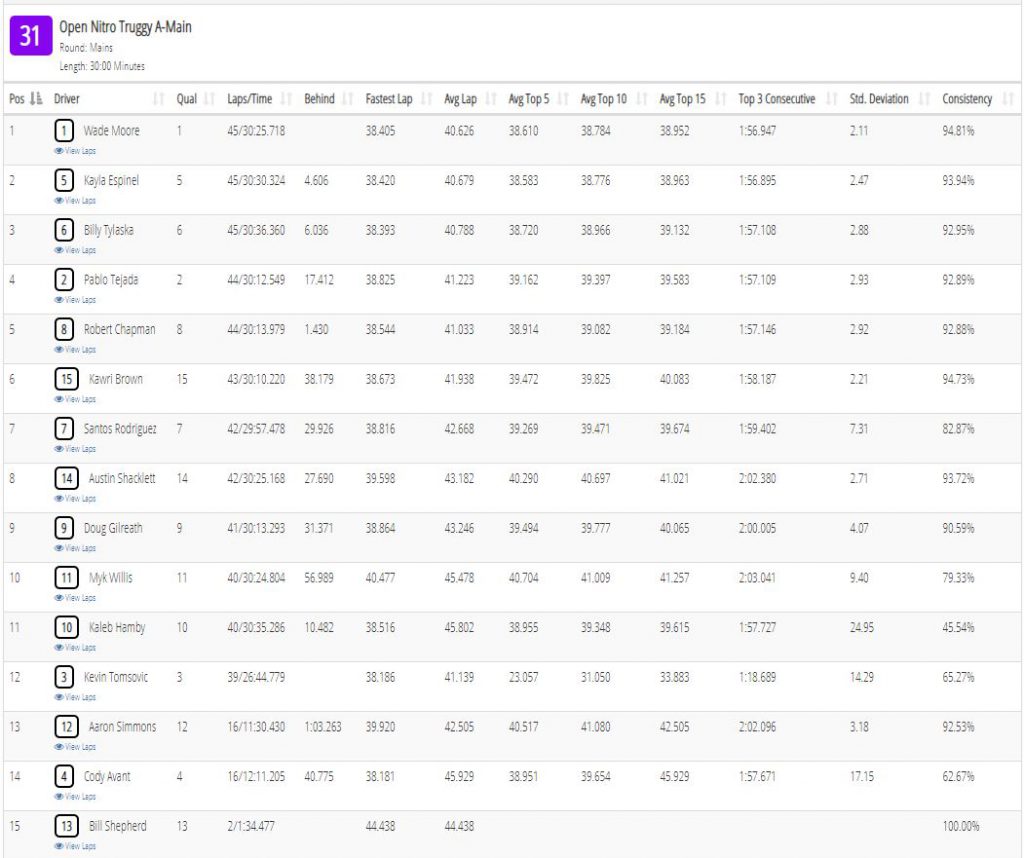
Task: Click sort arrows beside Consistency header
Action: (x=1008, y=99)
